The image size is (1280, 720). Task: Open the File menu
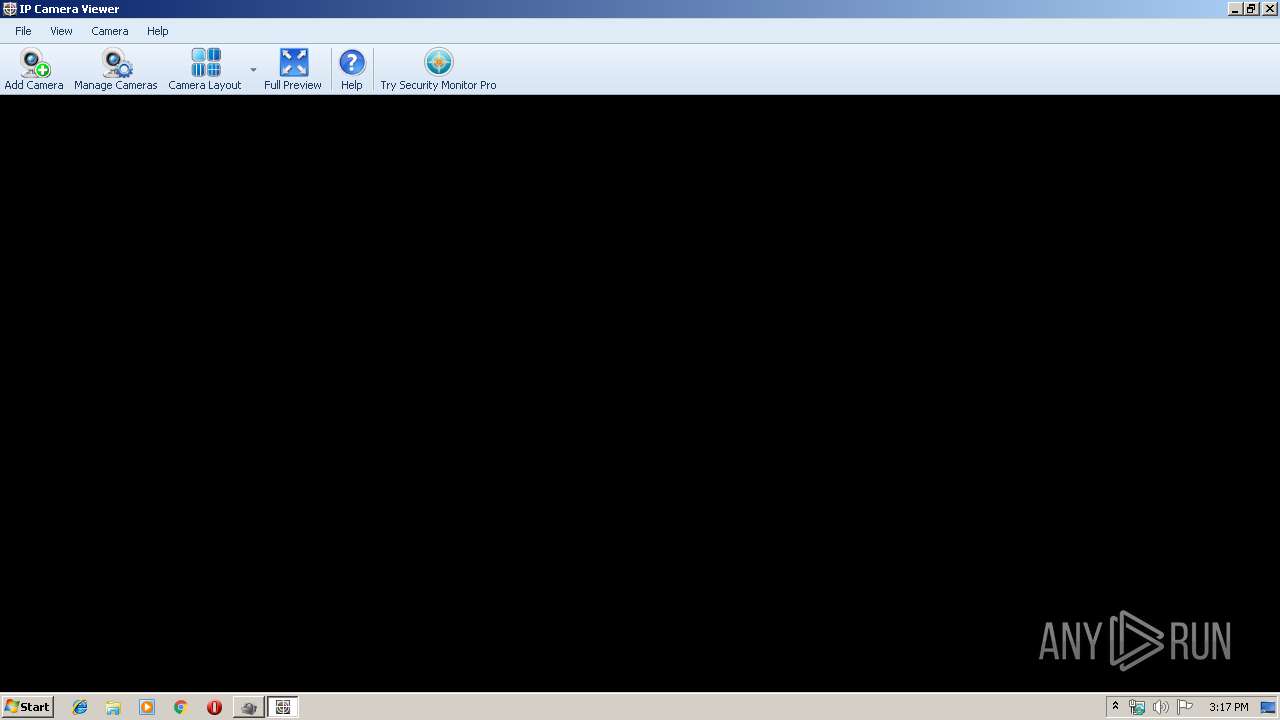23,31
